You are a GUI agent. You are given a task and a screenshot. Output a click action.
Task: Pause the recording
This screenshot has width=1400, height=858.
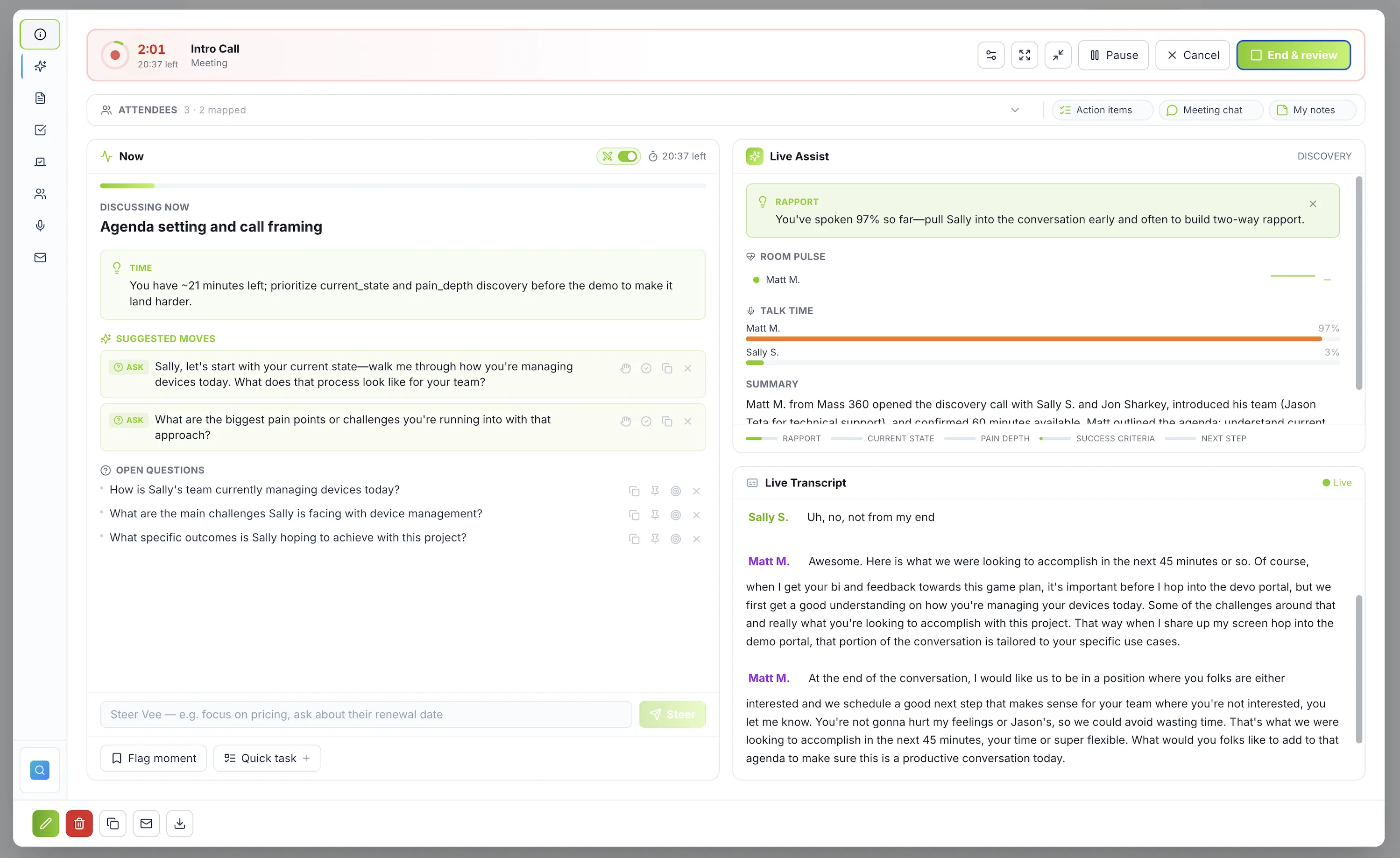pyautogui.click(x=1113, y=55)
